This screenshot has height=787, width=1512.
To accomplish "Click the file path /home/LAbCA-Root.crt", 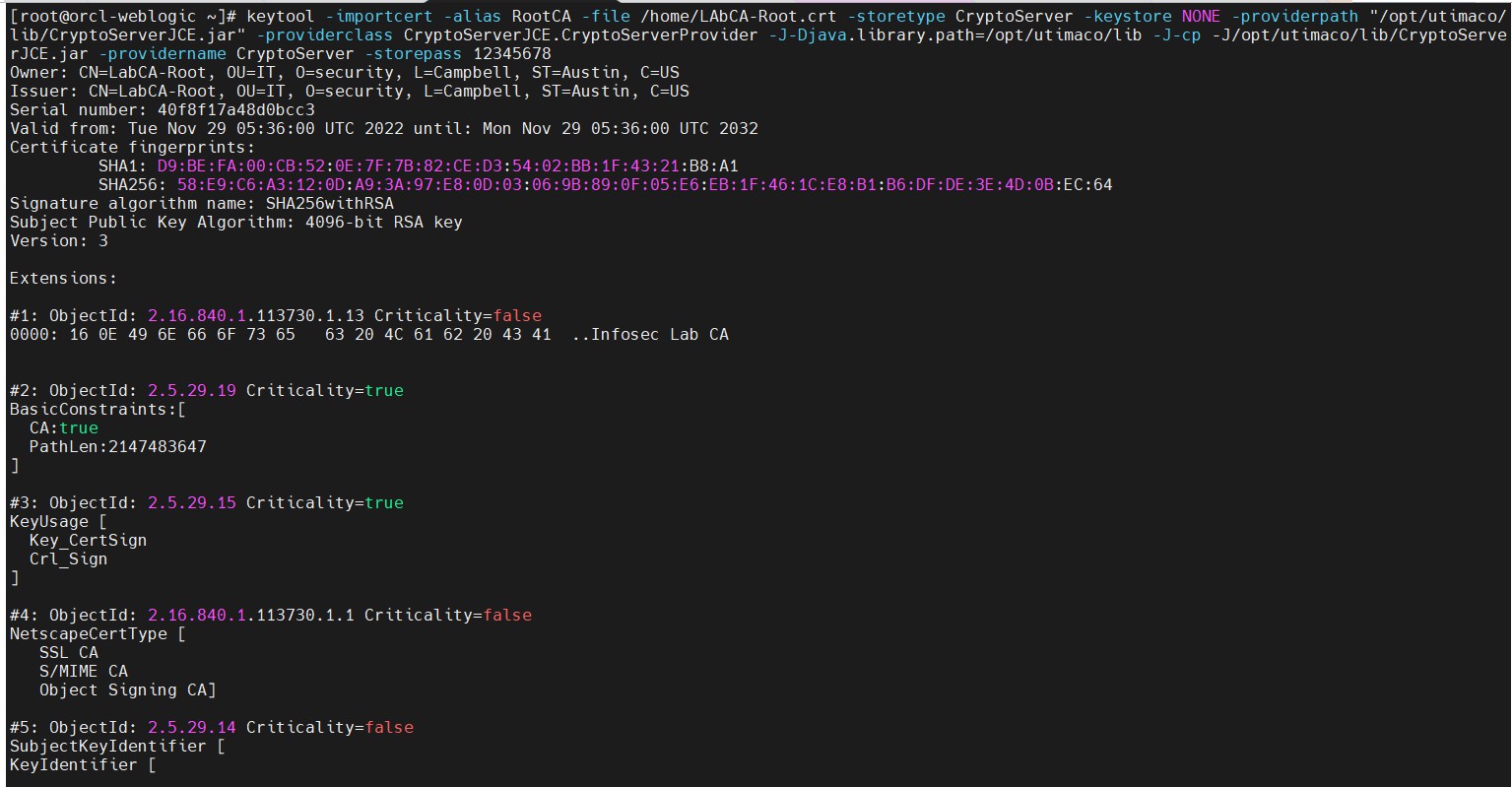I will point(739,17).
